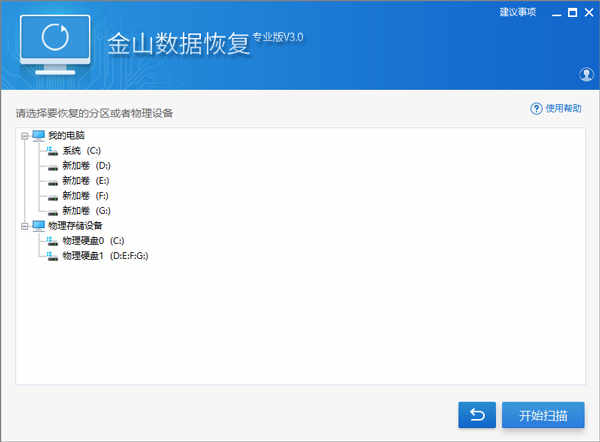Click the system drive icon beside 系统 (C:)

click(52, 151)
